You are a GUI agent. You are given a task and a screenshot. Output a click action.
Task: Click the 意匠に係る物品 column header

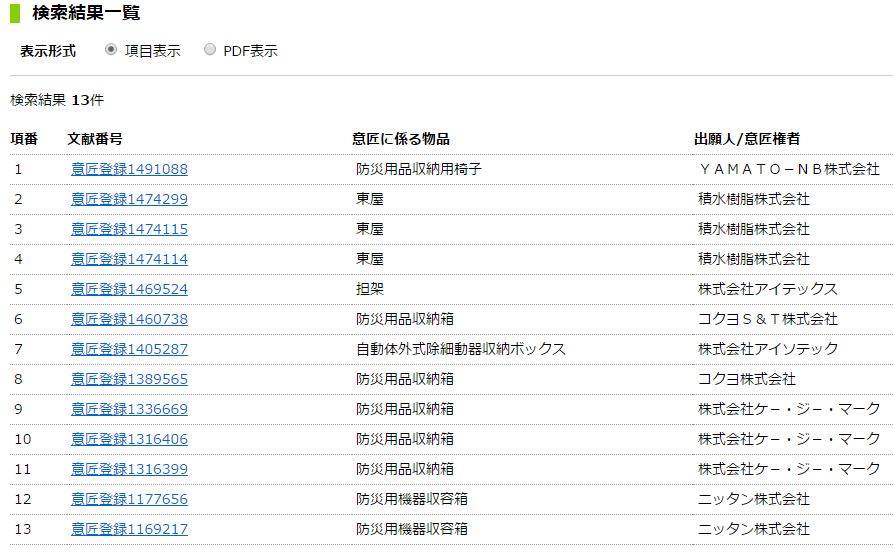point(400,139)
